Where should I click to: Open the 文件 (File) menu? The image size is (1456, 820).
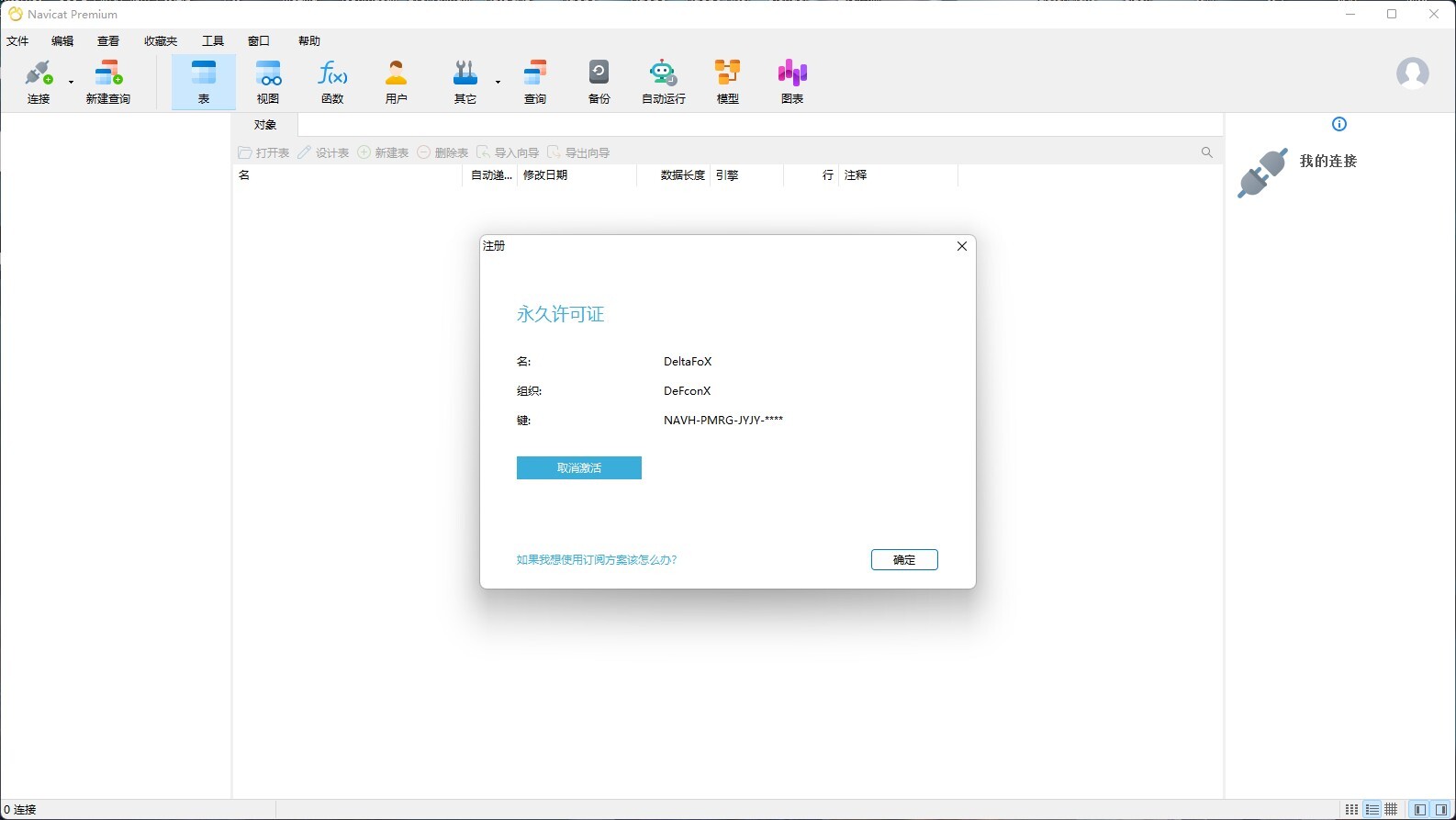[17, 41]
